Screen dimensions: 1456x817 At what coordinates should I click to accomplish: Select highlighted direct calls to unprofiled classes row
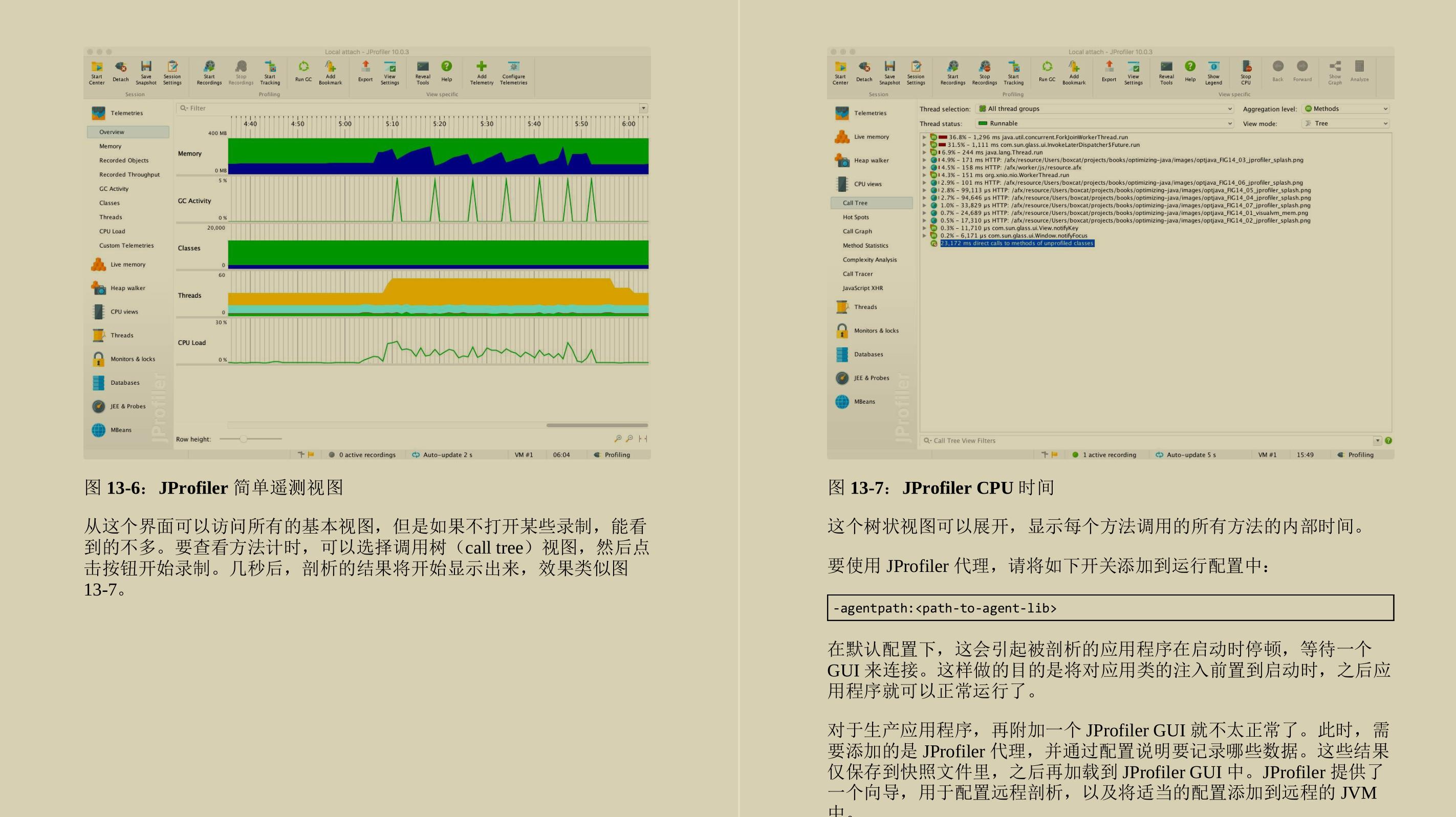(1017, 244)
